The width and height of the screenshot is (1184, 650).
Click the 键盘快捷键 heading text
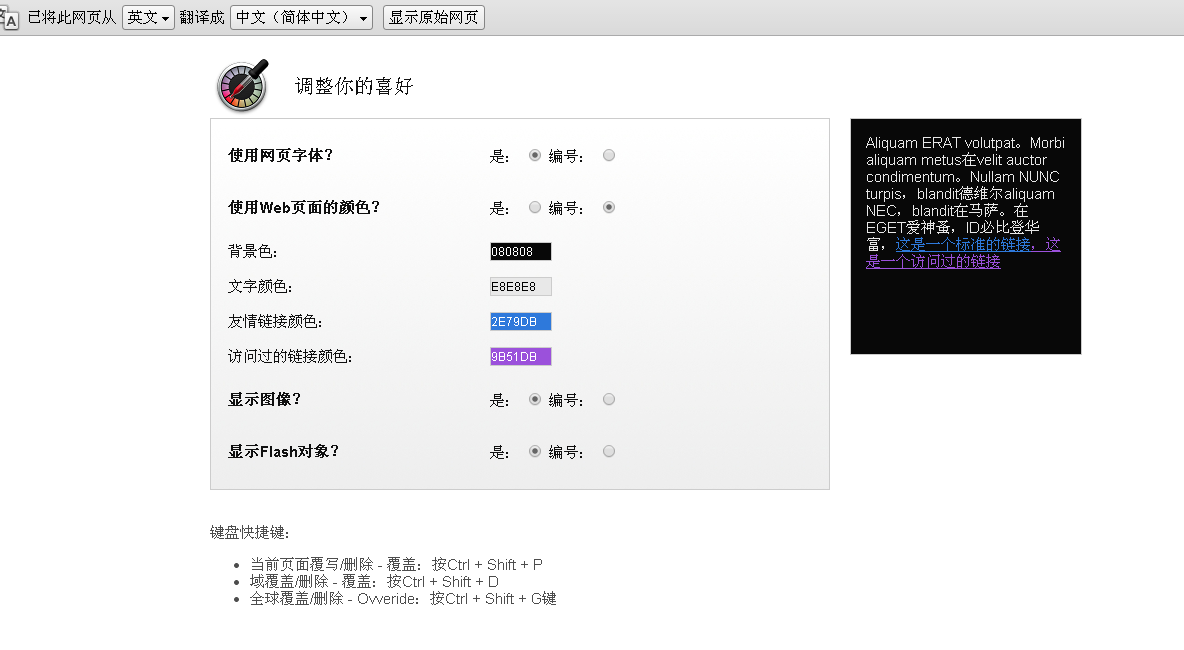tap(250, 532)
